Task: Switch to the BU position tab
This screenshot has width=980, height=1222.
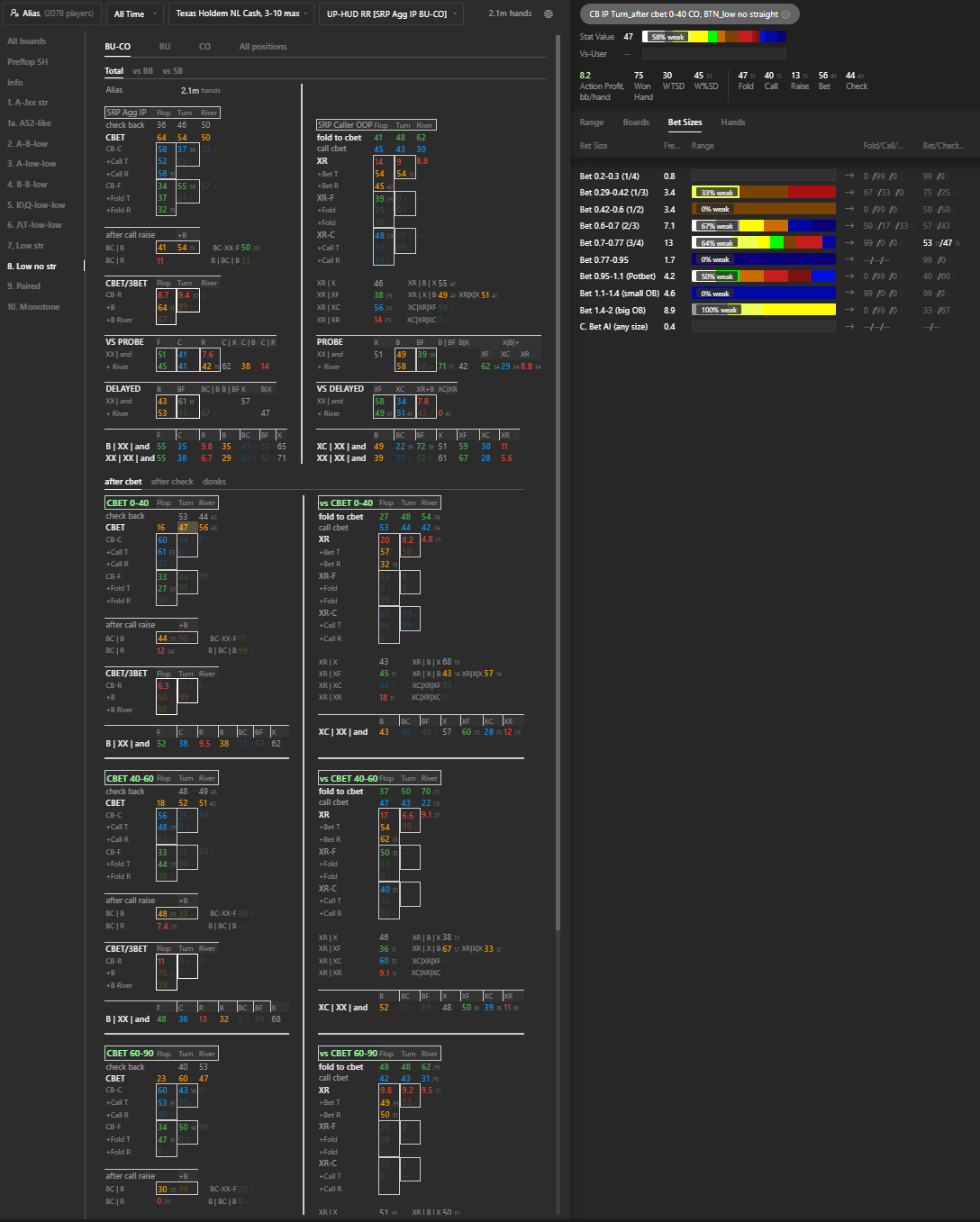Action: [x=165, y=46]
